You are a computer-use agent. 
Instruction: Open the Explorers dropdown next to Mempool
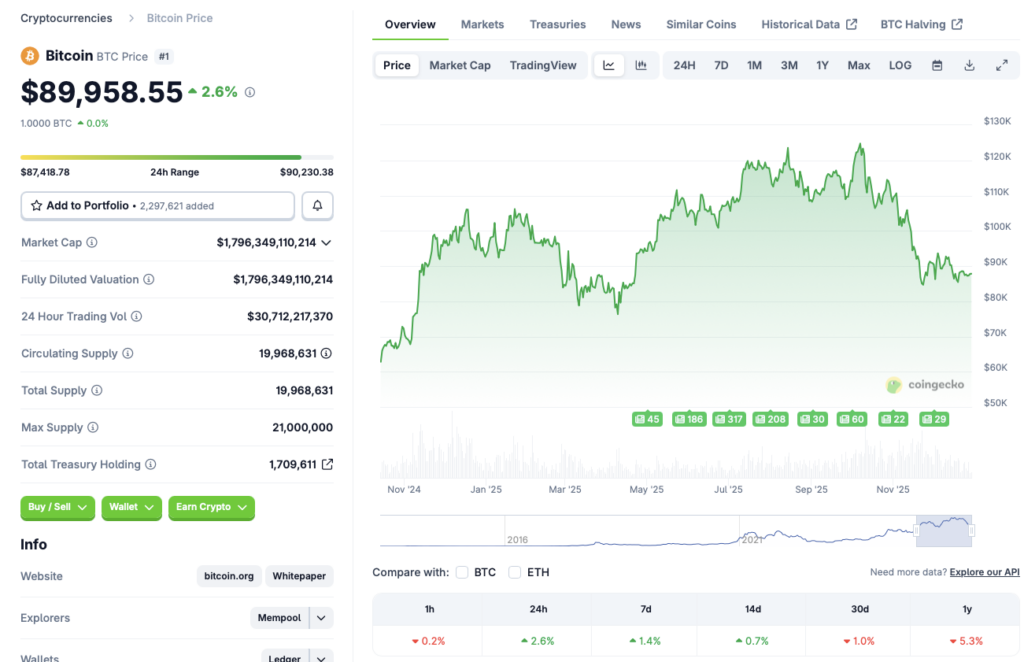pos(322,617)
